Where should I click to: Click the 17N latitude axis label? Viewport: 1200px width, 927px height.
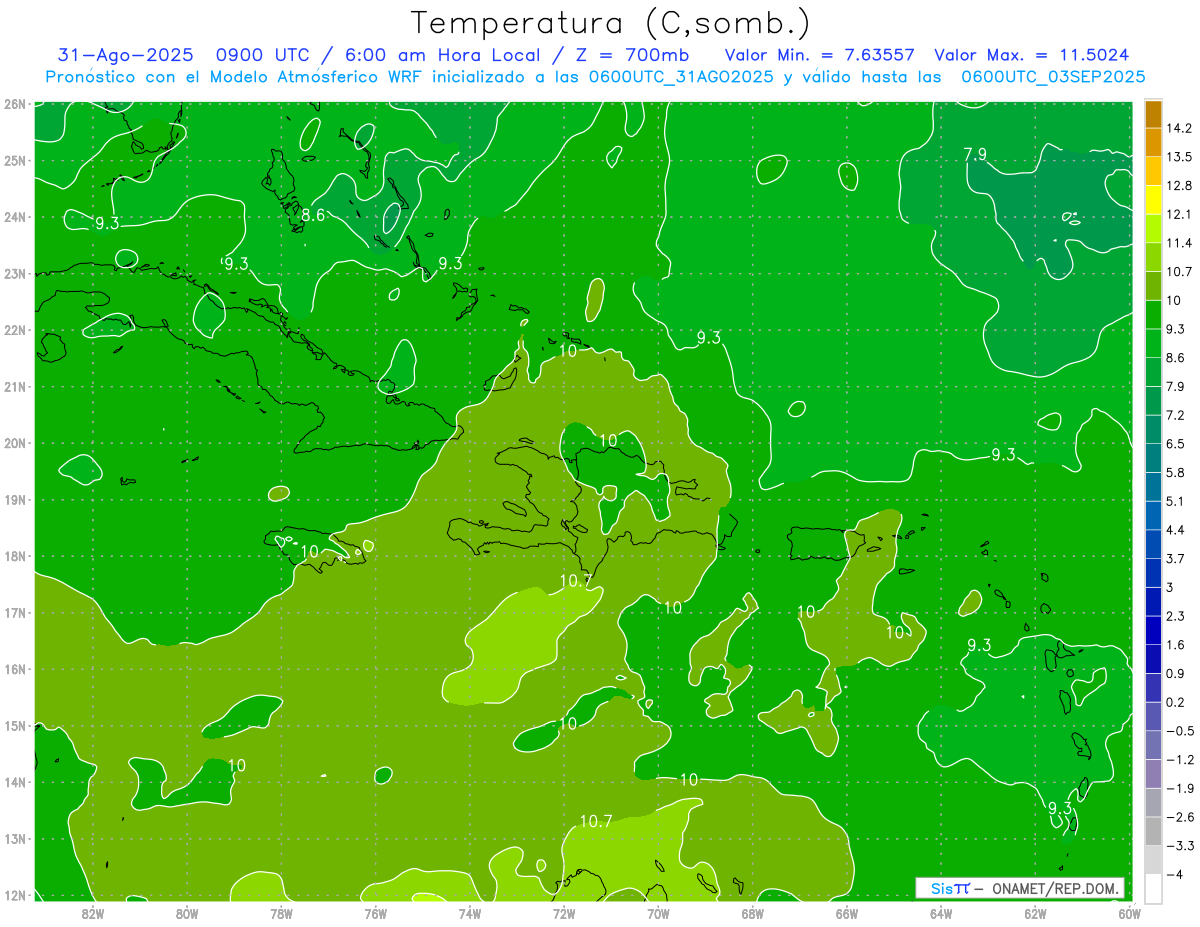click(14, 613)
